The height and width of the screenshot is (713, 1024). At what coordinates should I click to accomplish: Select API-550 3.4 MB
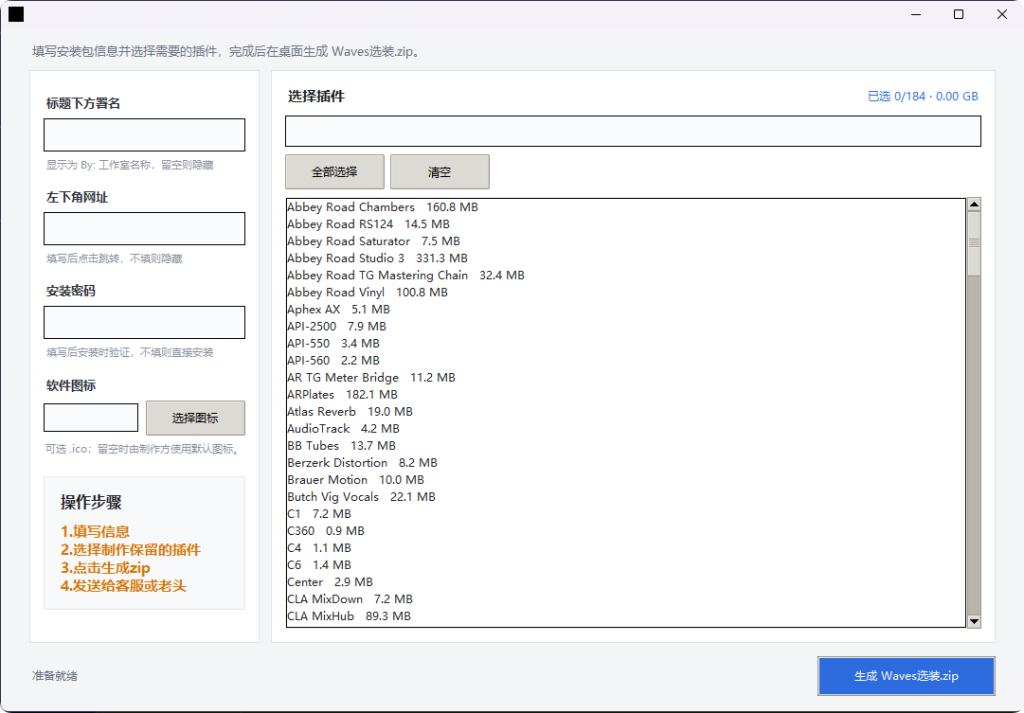tap(626, 343)
